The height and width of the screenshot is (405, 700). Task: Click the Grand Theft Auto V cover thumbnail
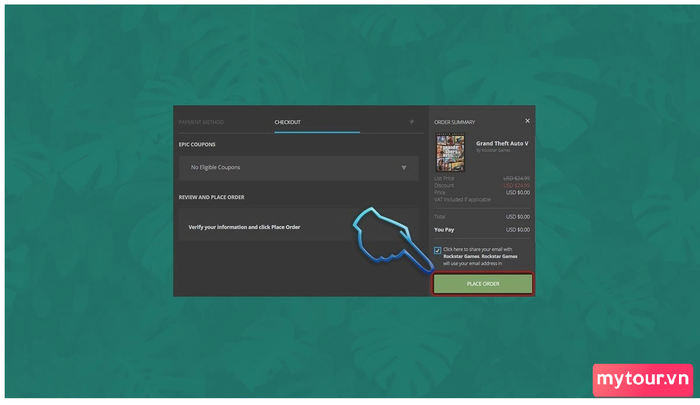(450, 152)
